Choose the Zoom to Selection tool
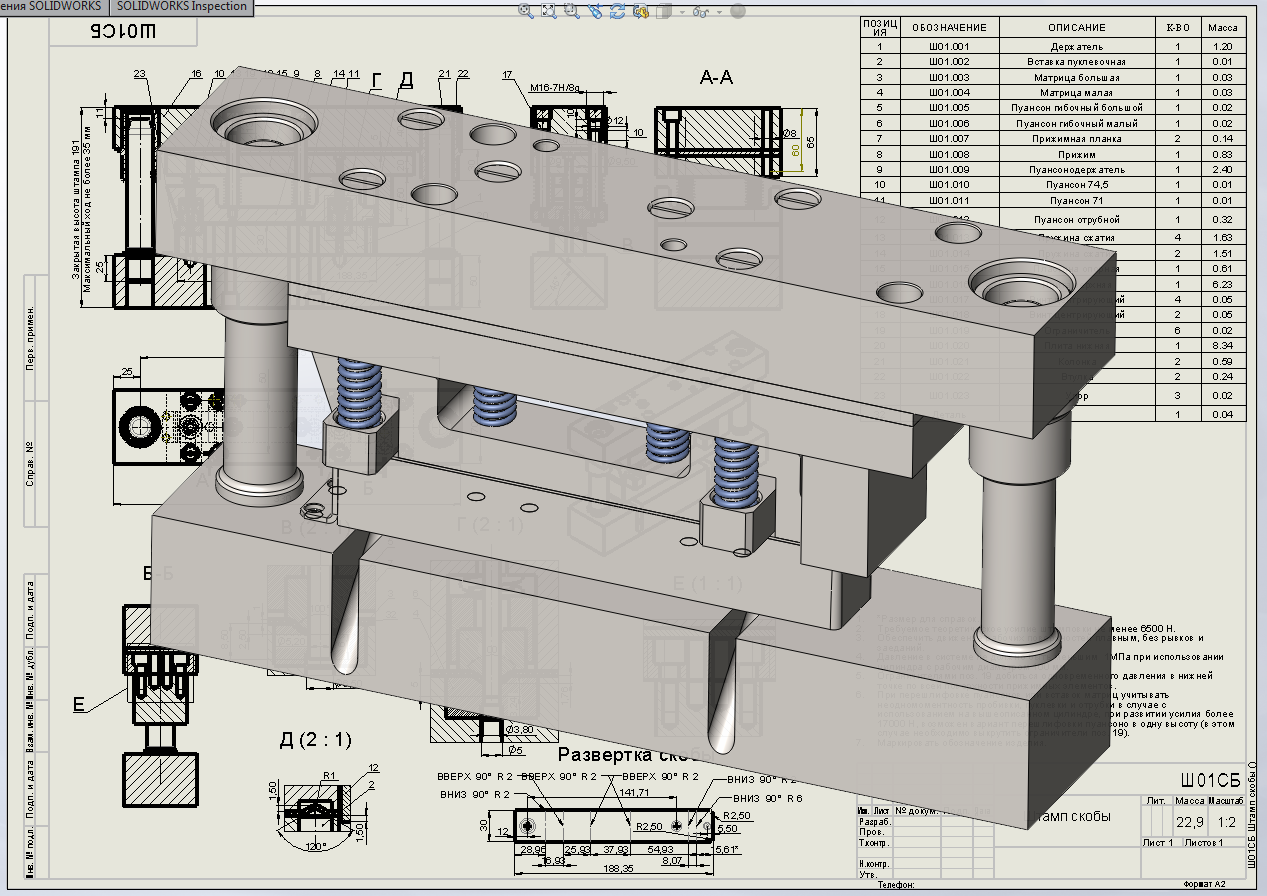This screenshot has height=896, width=1267. (x=572, y=11)
